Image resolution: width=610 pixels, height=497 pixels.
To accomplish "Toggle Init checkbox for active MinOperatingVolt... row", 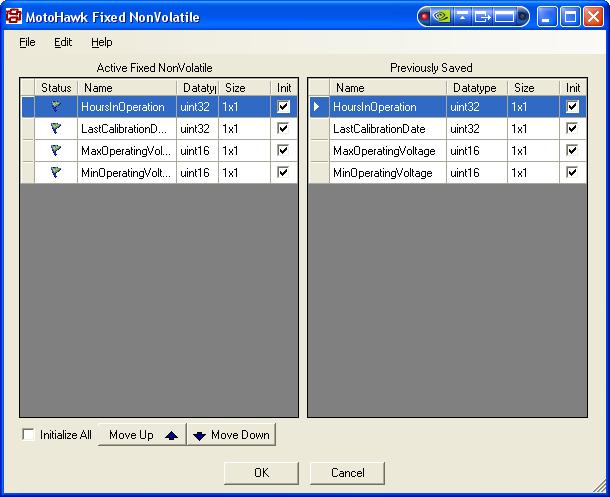I will click(x=284, y=172).
